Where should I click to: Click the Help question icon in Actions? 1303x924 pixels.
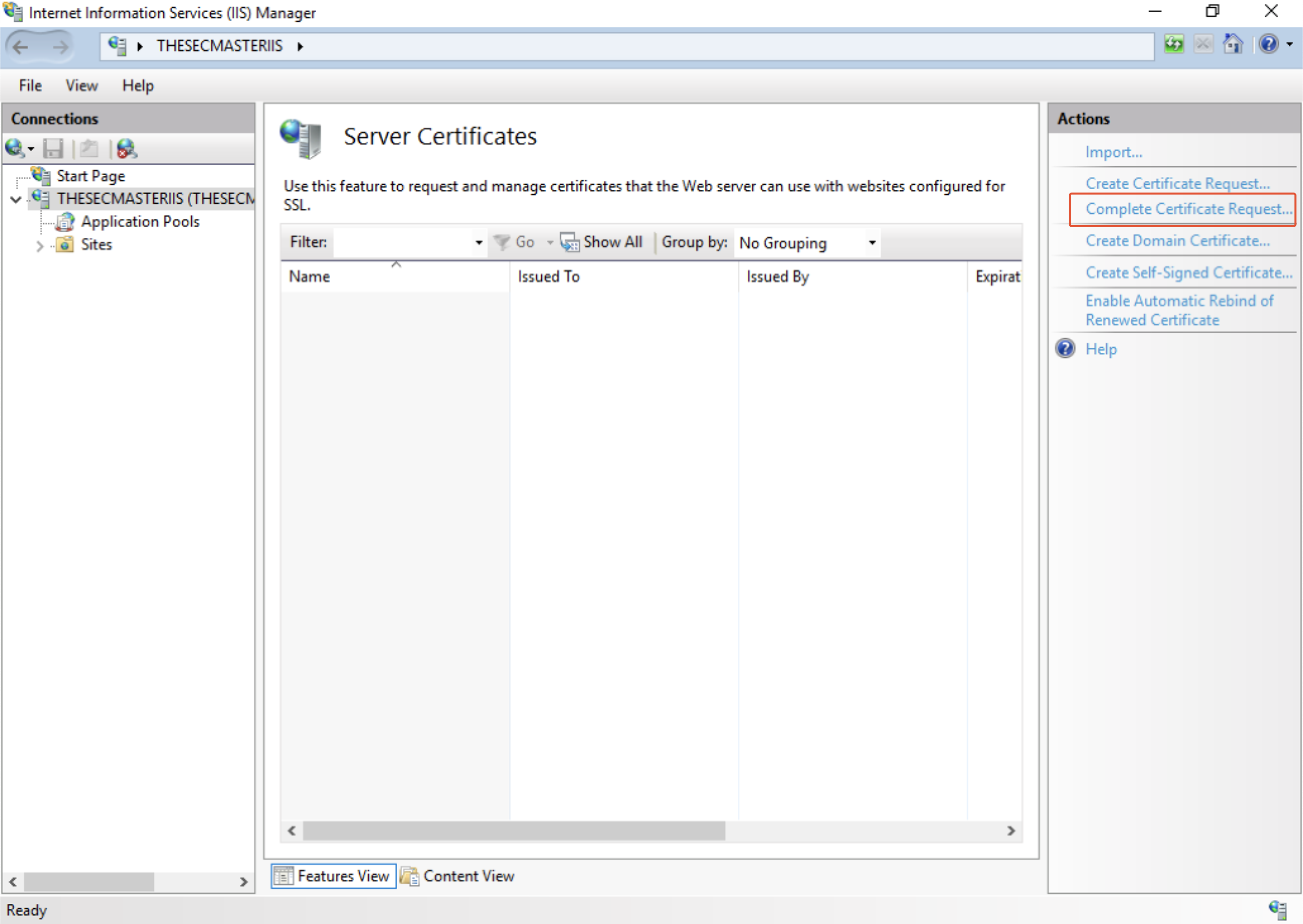click(1065, 348)
